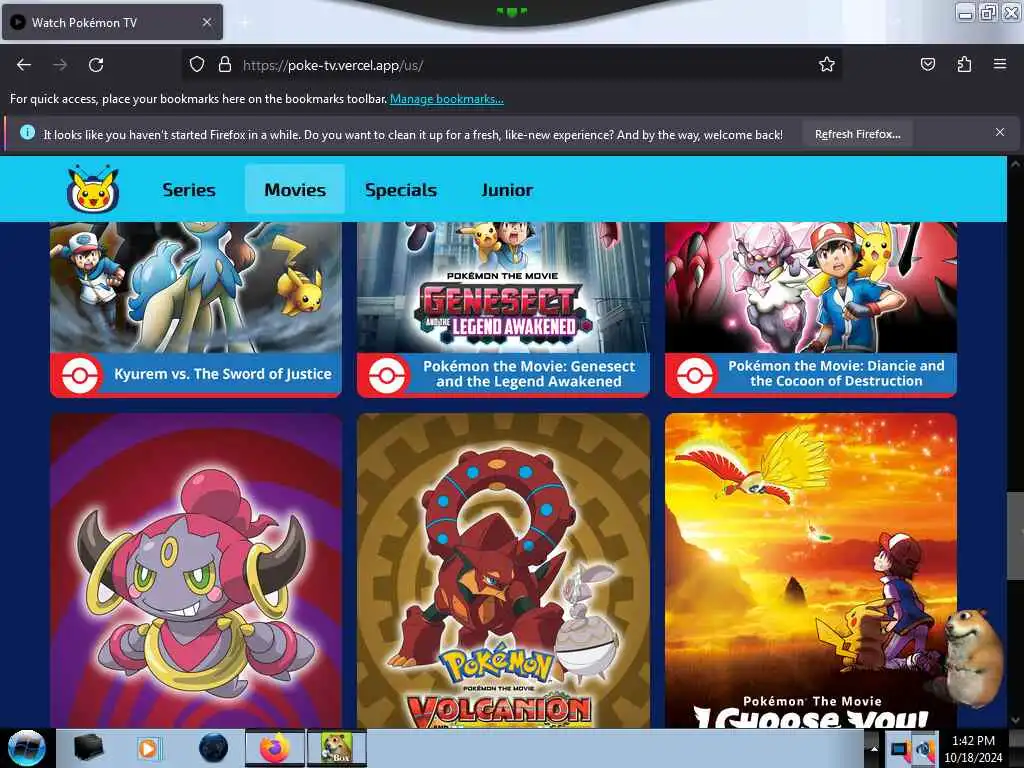Click the page vertical scrollbar thumb
Viewport: 1024px width, 768px height.
coord(1015,536)
